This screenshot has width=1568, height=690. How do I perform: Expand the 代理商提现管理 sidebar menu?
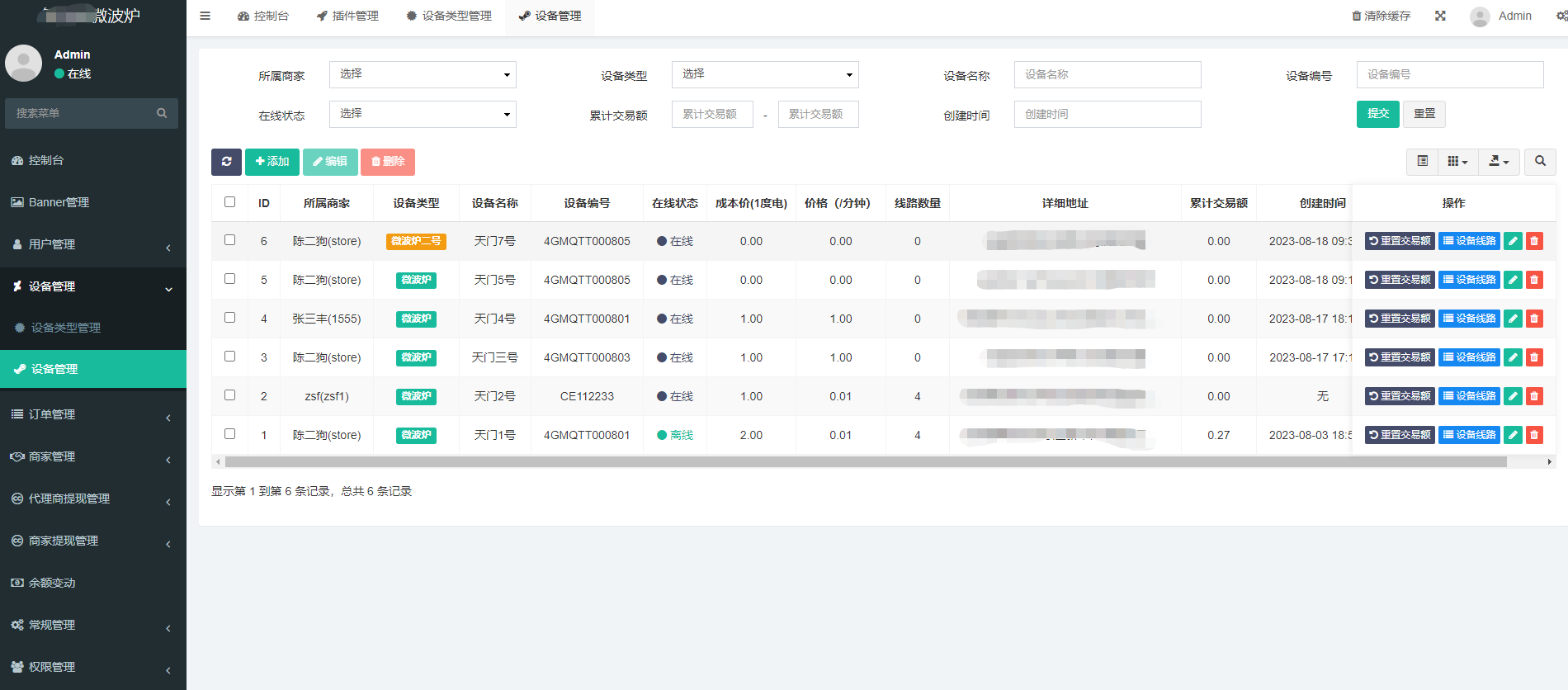93,499
